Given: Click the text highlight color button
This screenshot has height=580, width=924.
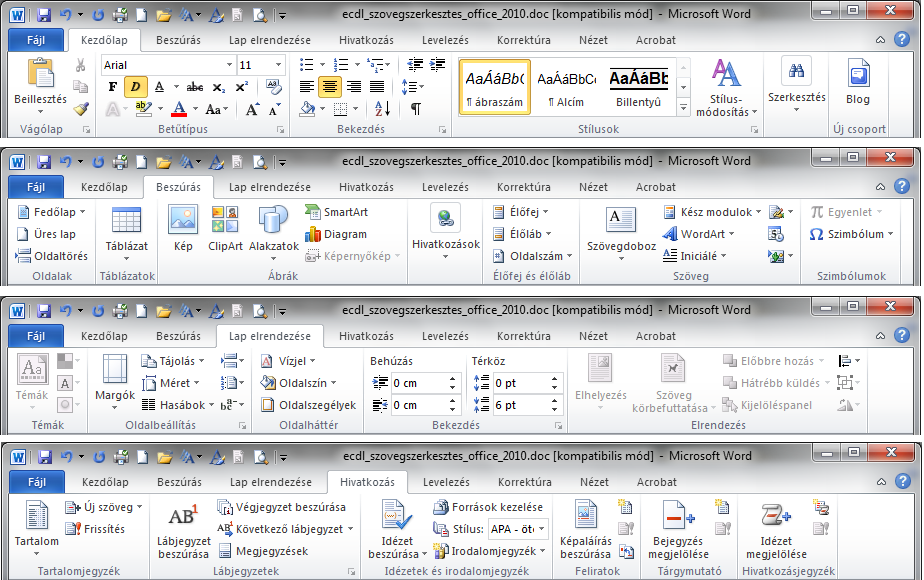Looking at the screenshot, I should pyautogui.click(x=143, y=109).
